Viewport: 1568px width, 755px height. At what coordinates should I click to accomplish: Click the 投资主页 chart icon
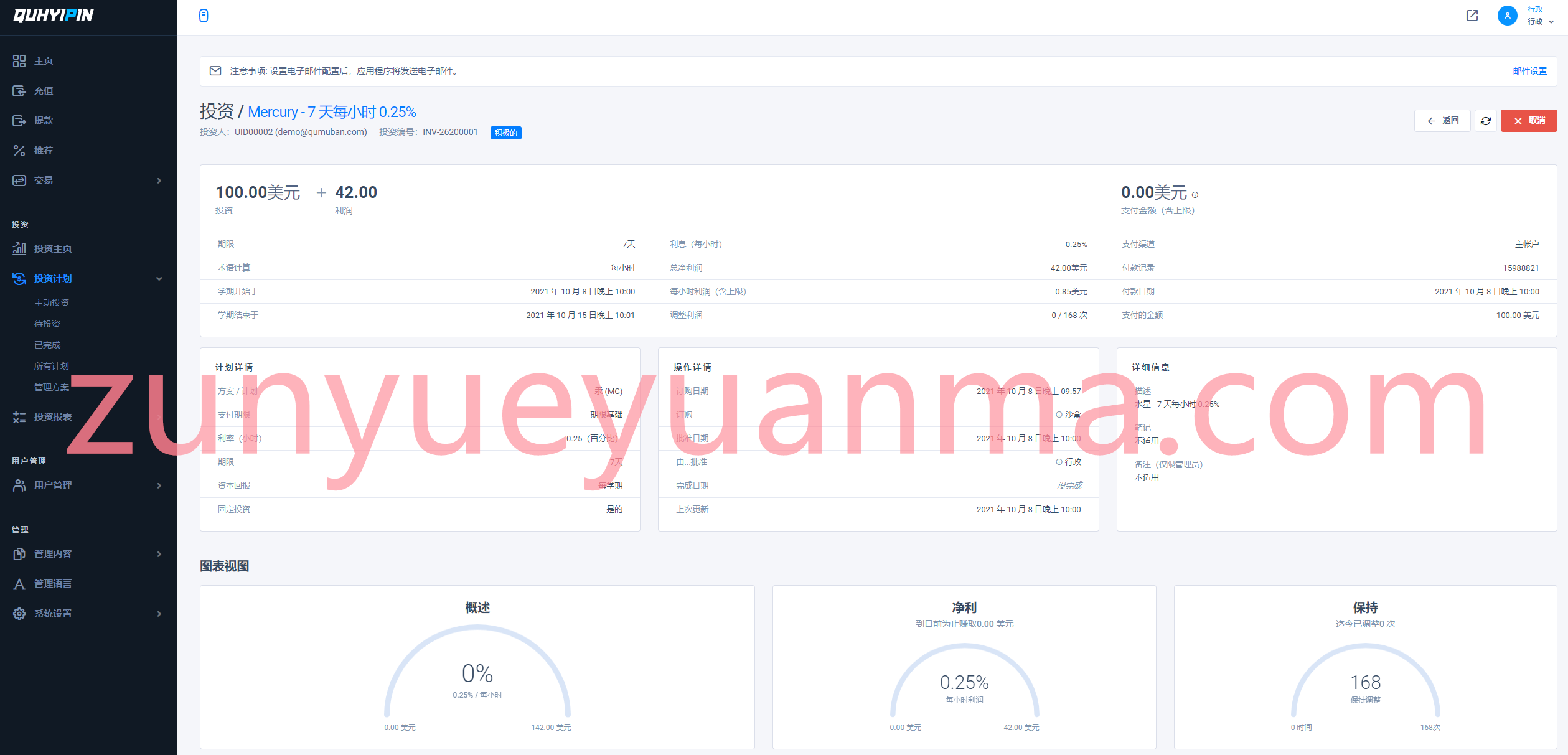pyautogui.click(x=19, y=248)
